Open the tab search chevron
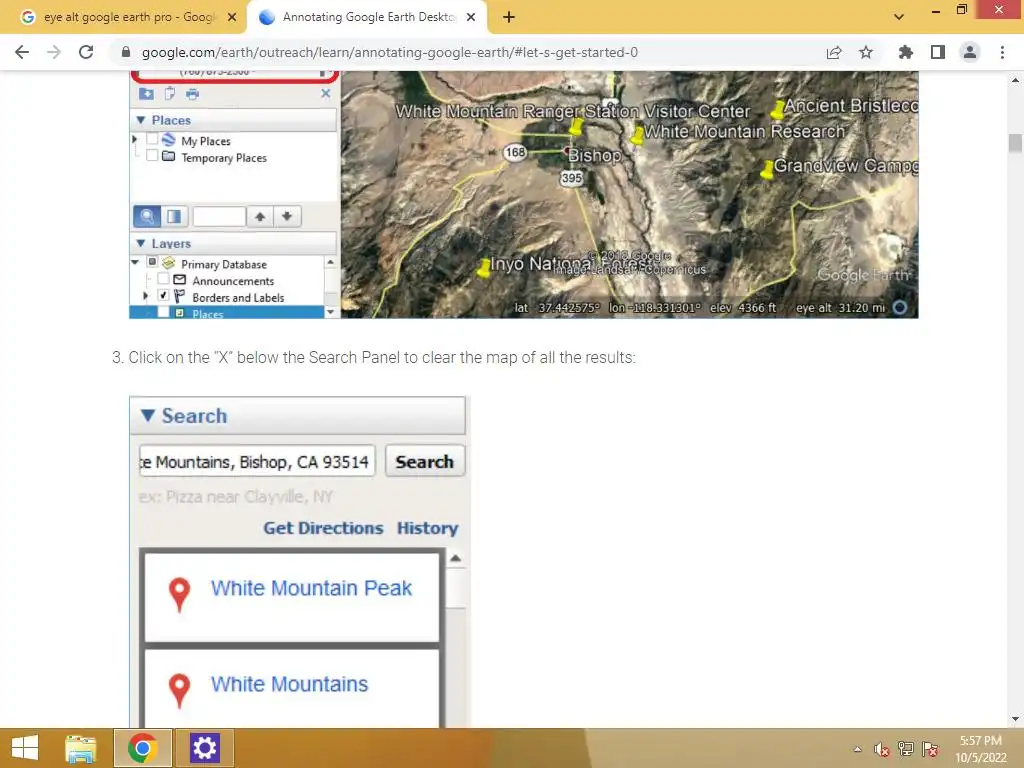 point(899,17)
